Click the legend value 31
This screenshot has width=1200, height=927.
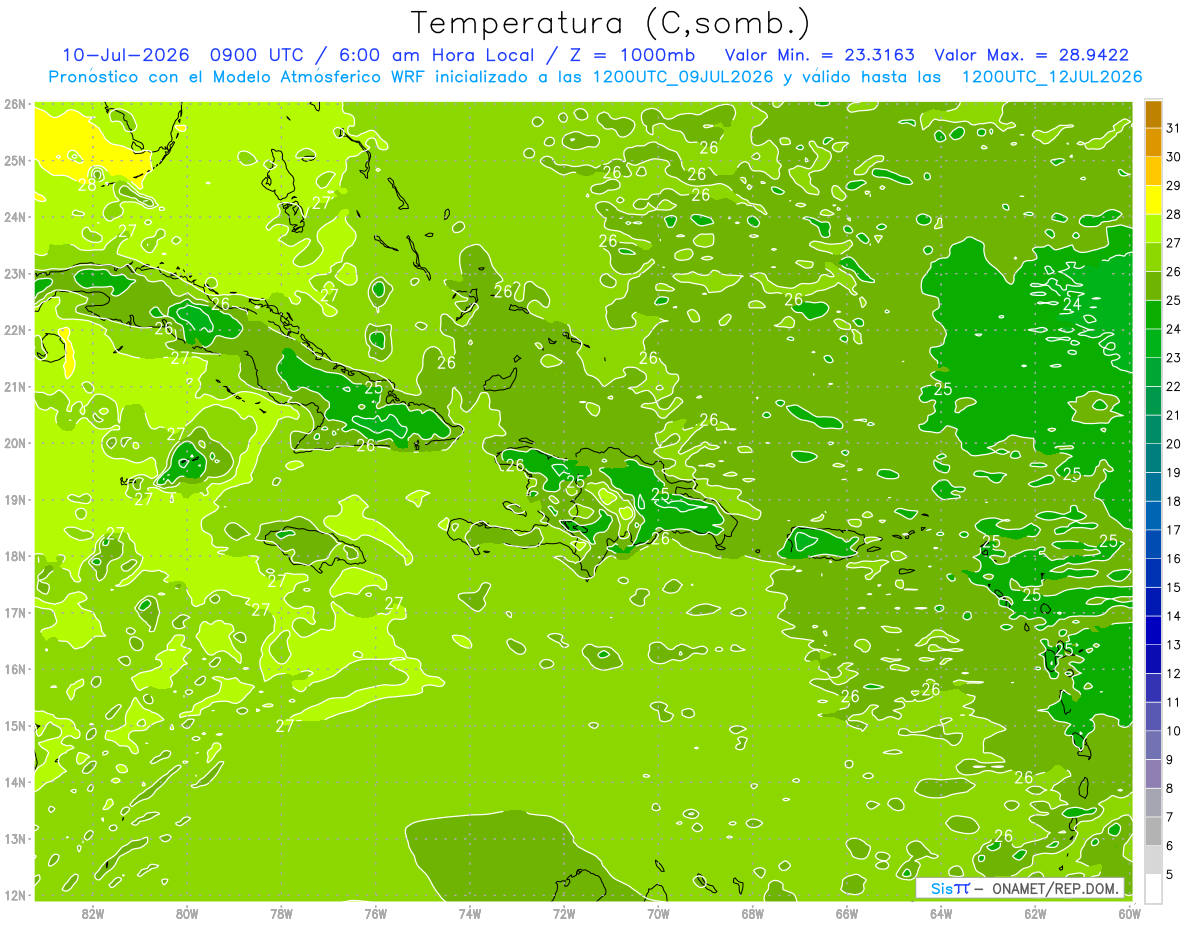pyautogui.click(x=1174, y=128)
